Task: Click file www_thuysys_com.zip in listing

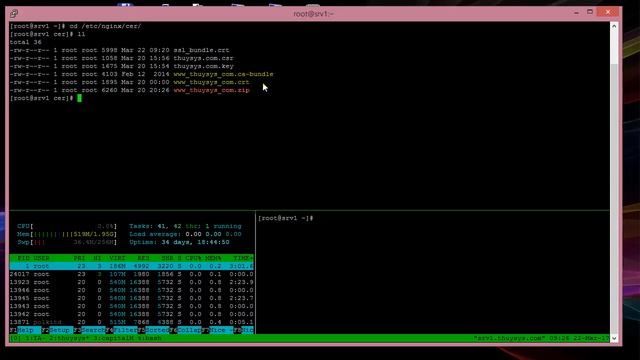Action: [211, 90]
